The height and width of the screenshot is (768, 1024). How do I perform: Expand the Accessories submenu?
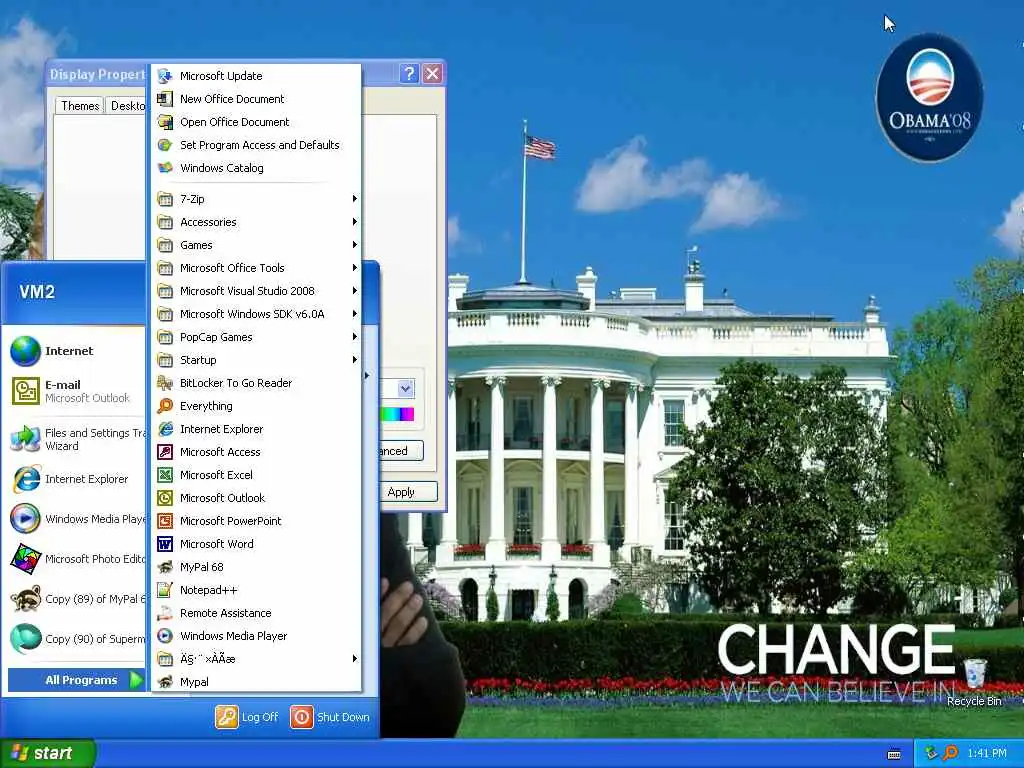(x=256, y=222)
